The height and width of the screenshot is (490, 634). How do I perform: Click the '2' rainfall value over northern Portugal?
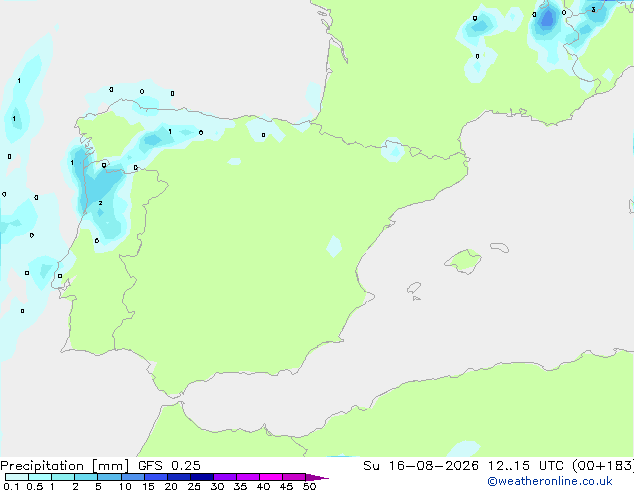[x=100, y=203]
